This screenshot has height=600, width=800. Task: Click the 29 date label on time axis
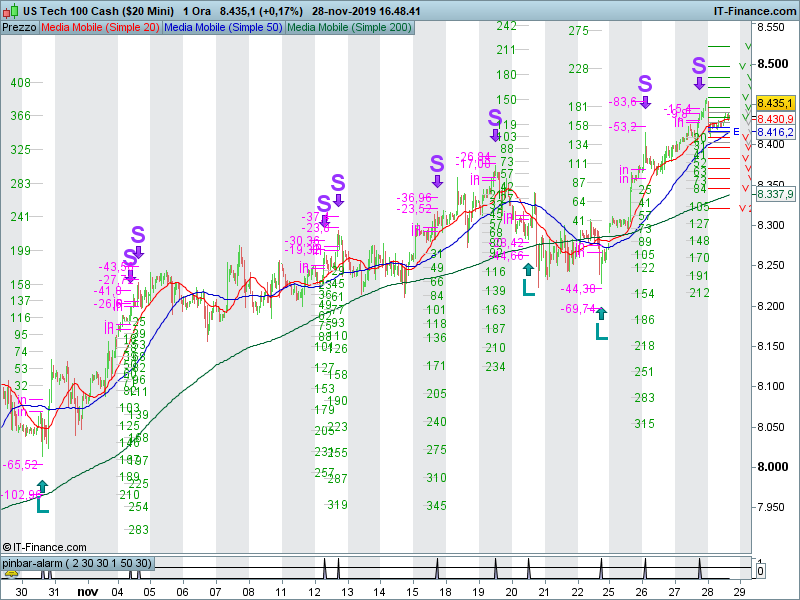[739, 592]
